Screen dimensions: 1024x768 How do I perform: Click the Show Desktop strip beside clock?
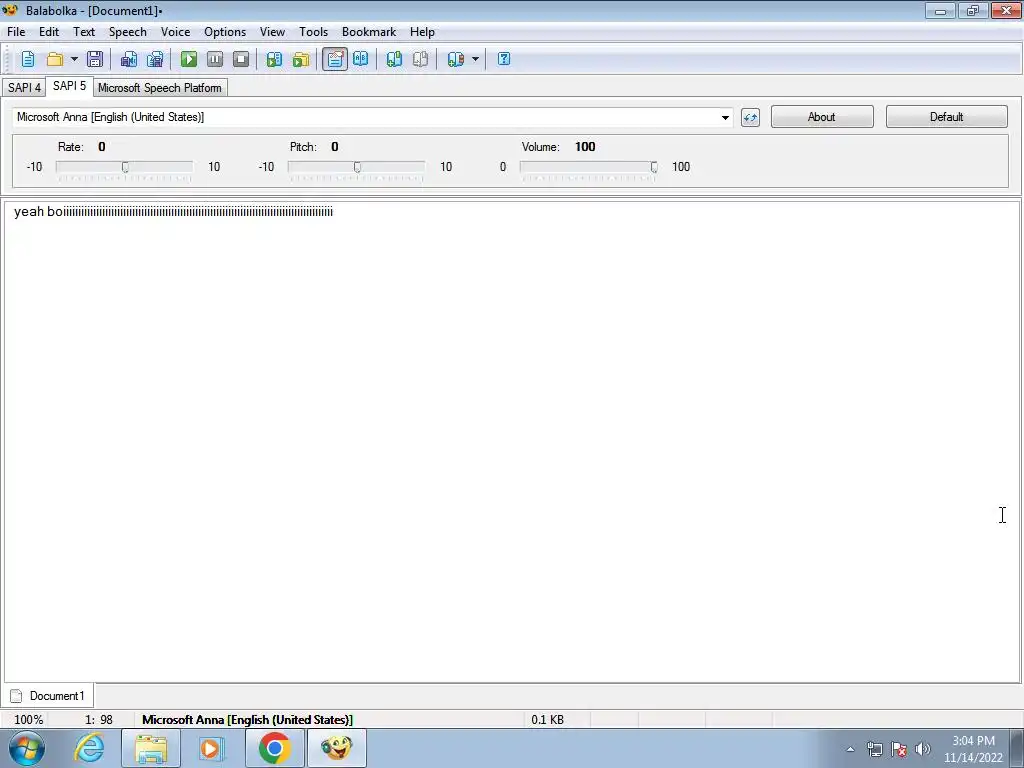pos(1017,748)
